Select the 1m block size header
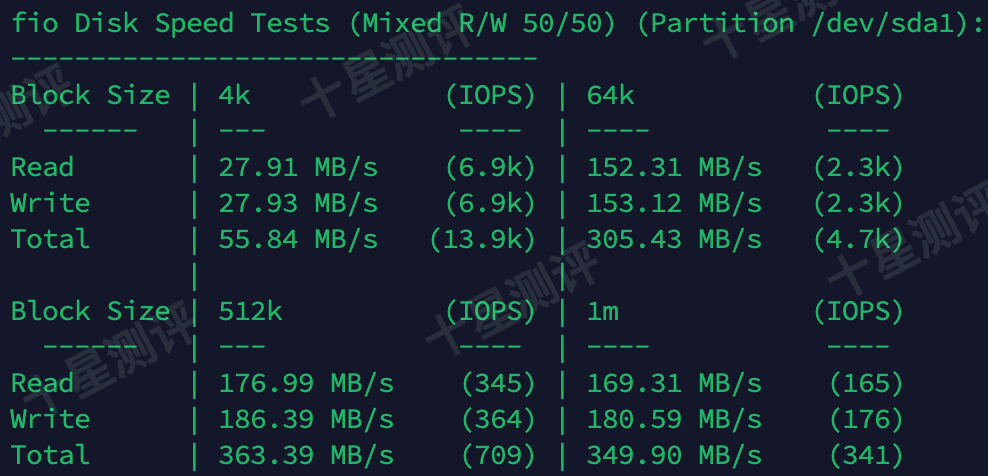 tap(603, 311)
